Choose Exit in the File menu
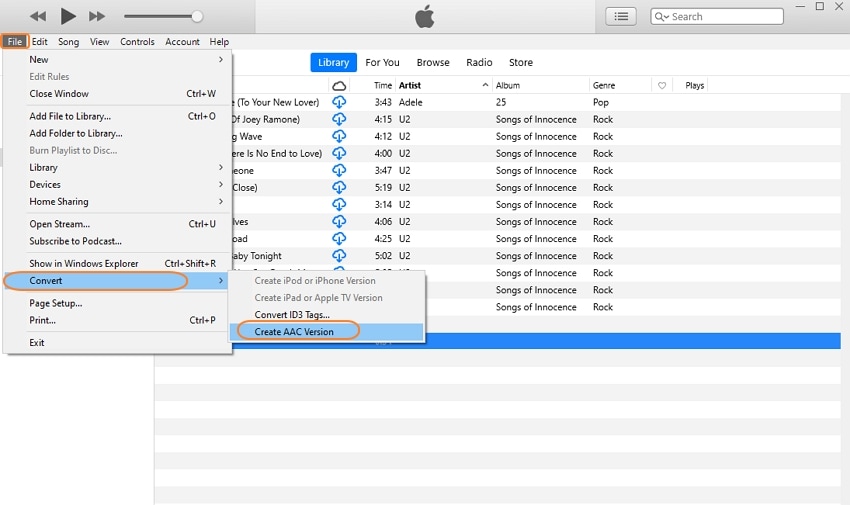This screenshot has height=505, width=850. (118, 342)
